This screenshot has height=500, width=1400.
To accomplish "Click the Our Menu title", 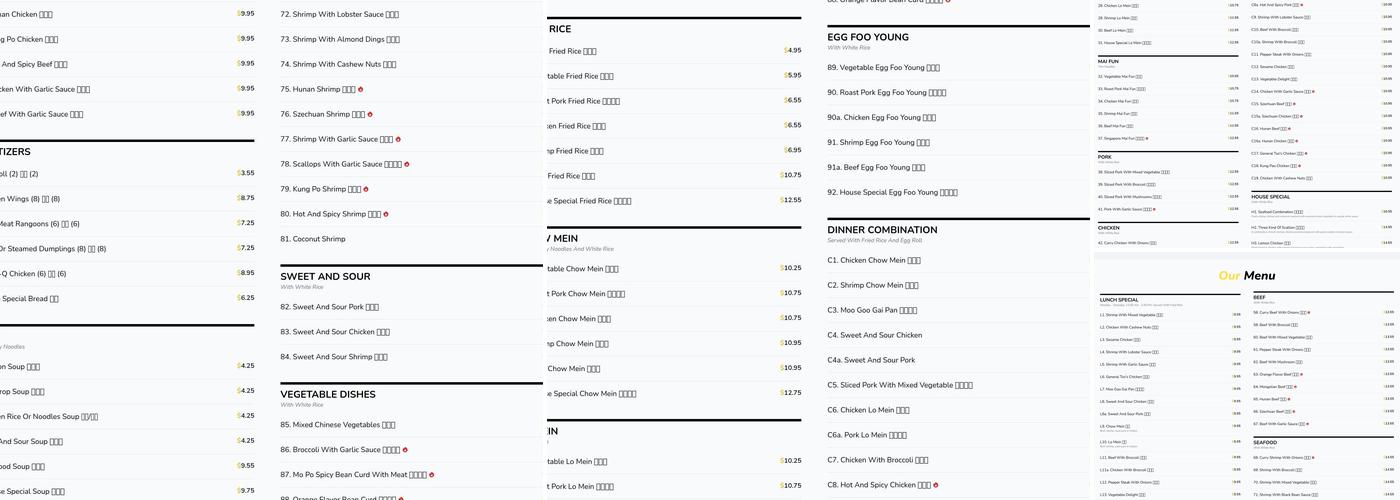I will [1246, 276].
